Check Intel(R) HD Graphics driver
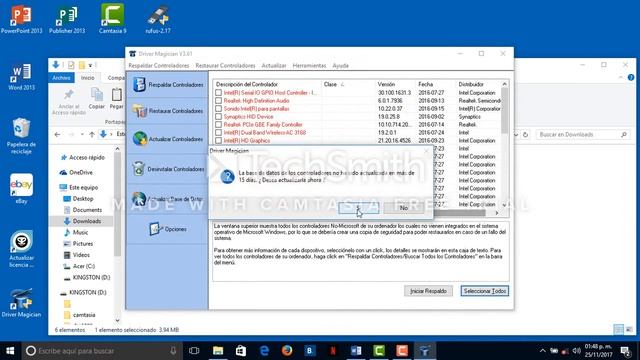640x360 pixels. 218,140
